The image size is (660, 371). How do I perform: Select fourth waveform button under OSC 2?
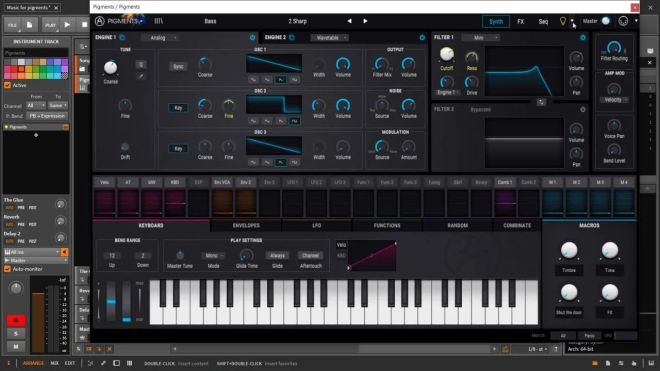(x=294, y=121)
